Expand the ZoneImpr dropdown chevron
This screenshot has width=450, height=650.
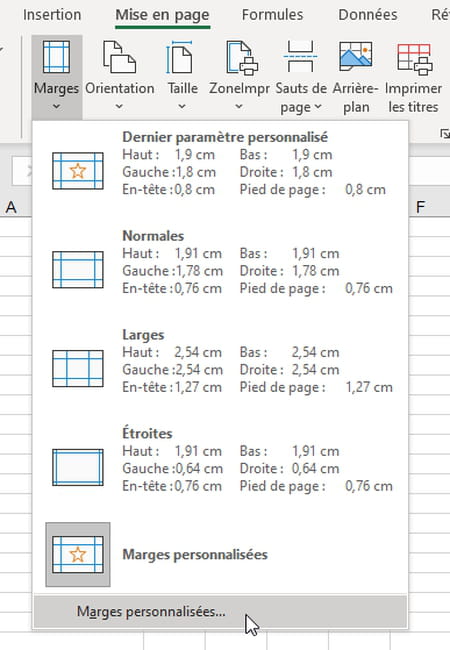(x=239, y=107)
